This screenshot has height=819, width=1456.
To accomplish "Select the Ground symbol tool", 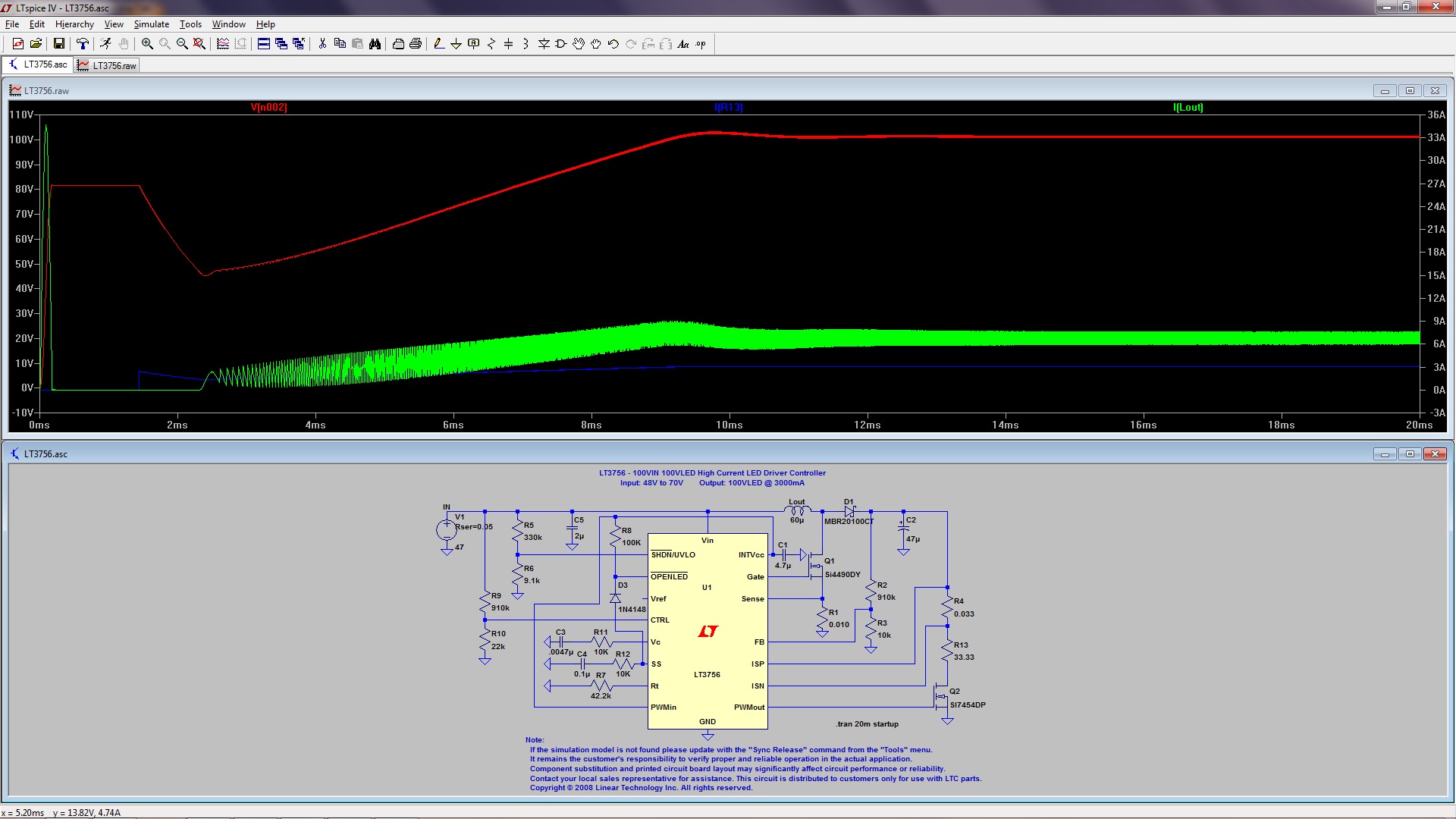I will (x=456, y=44).
